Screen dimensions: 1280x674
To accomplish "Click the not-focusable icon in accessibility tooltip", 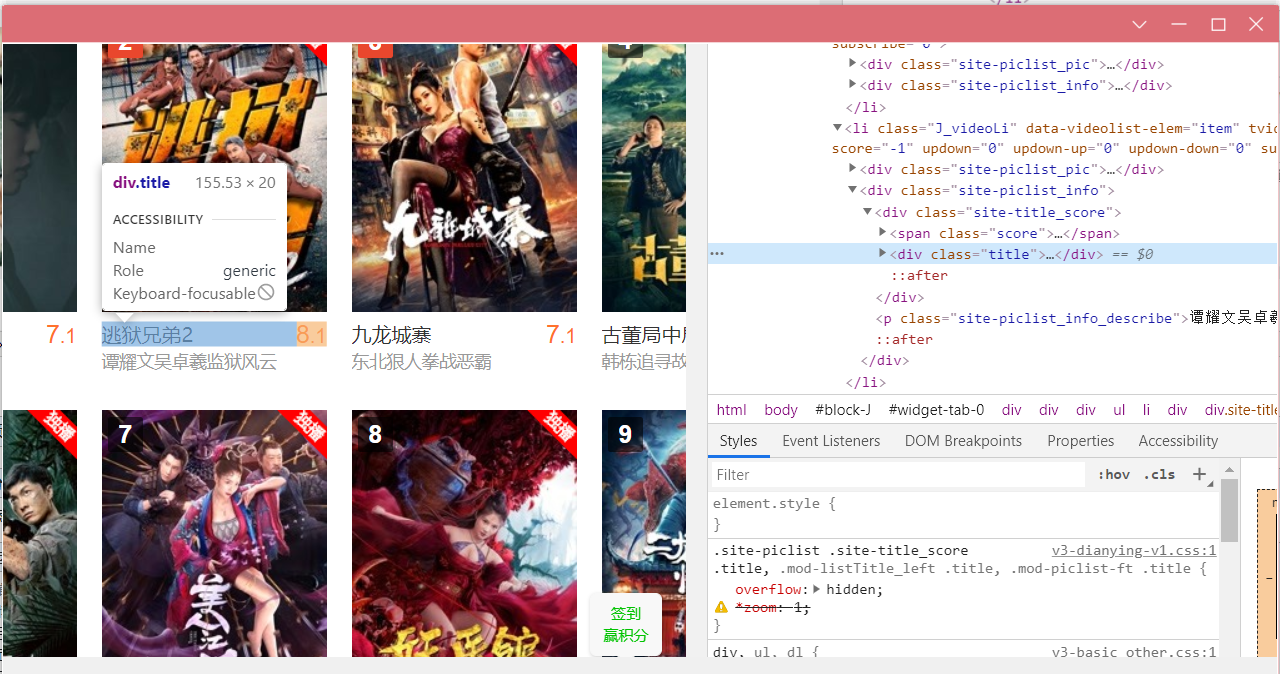I will coord(266,293).
